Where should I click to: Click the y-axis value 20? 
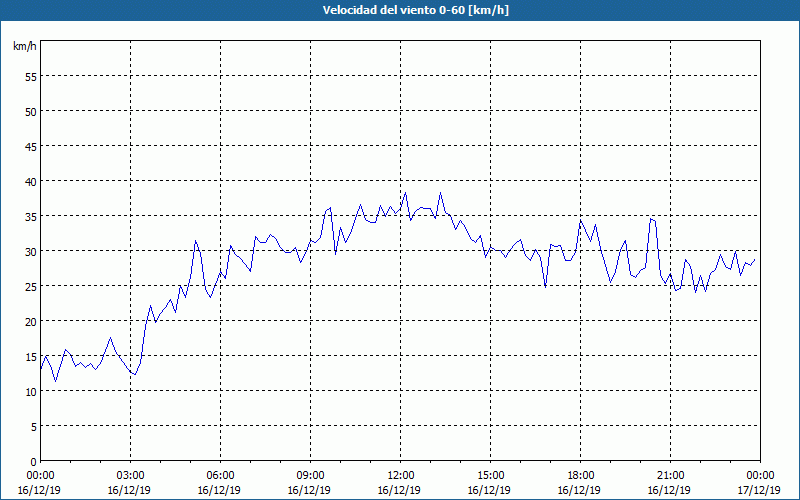[x=31, y=323]
